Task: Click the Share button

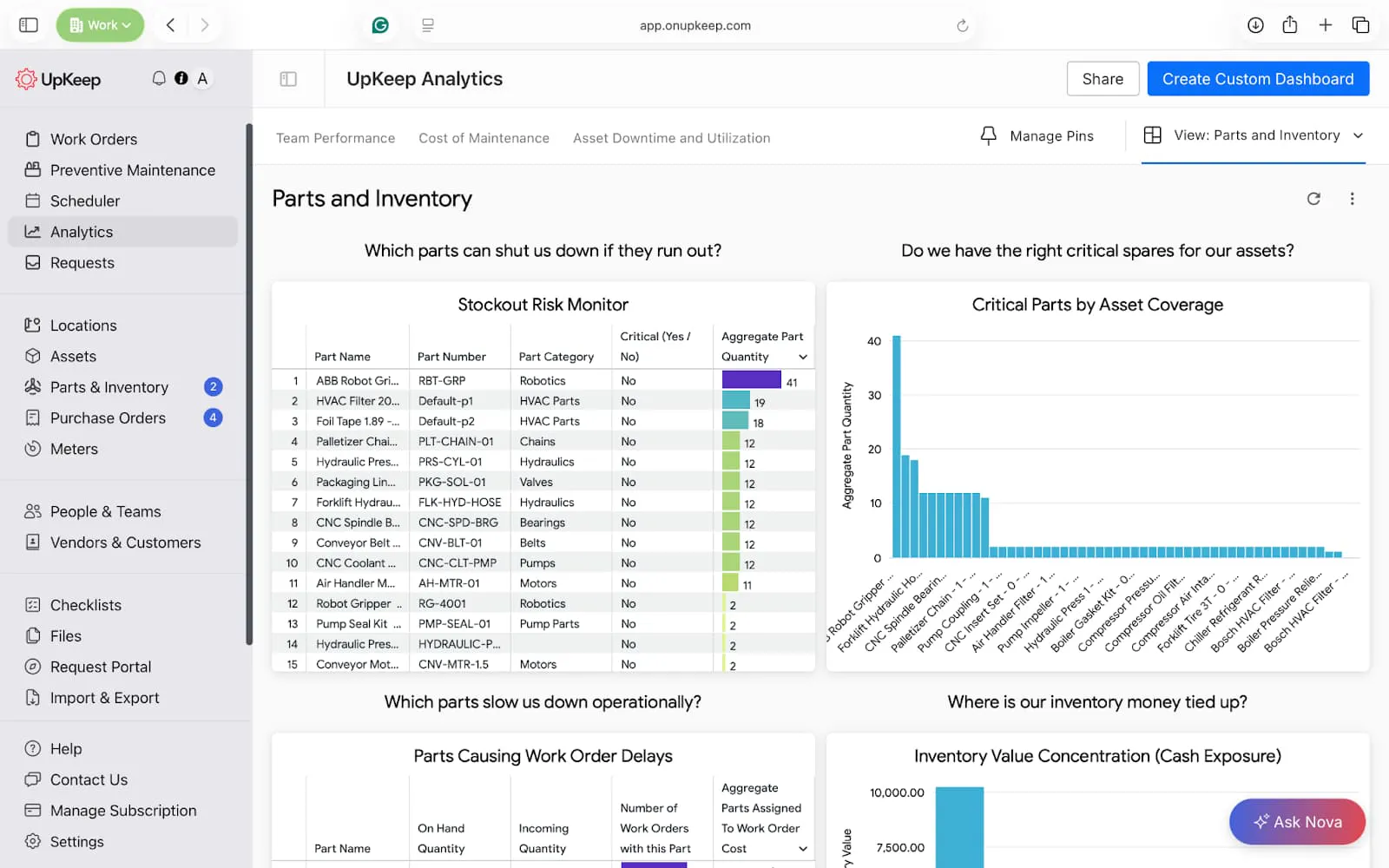Action: (x=1102, y=79)
